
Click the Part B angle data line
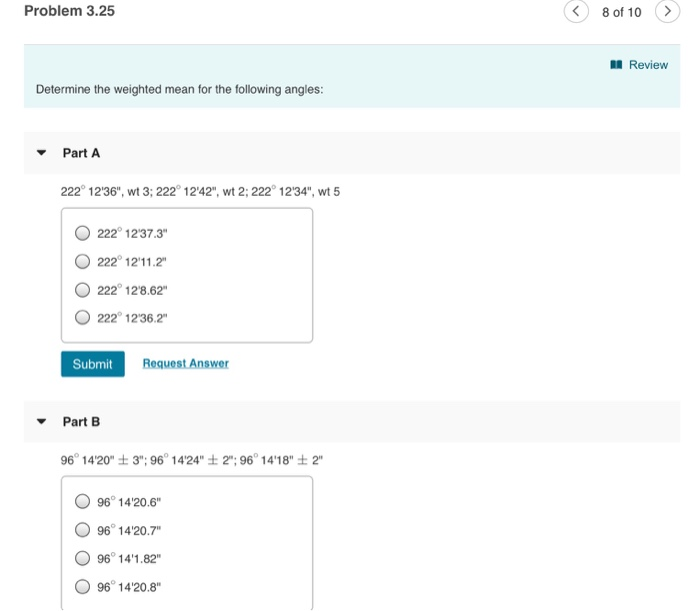pyautogui.click(x=192, y=460)
